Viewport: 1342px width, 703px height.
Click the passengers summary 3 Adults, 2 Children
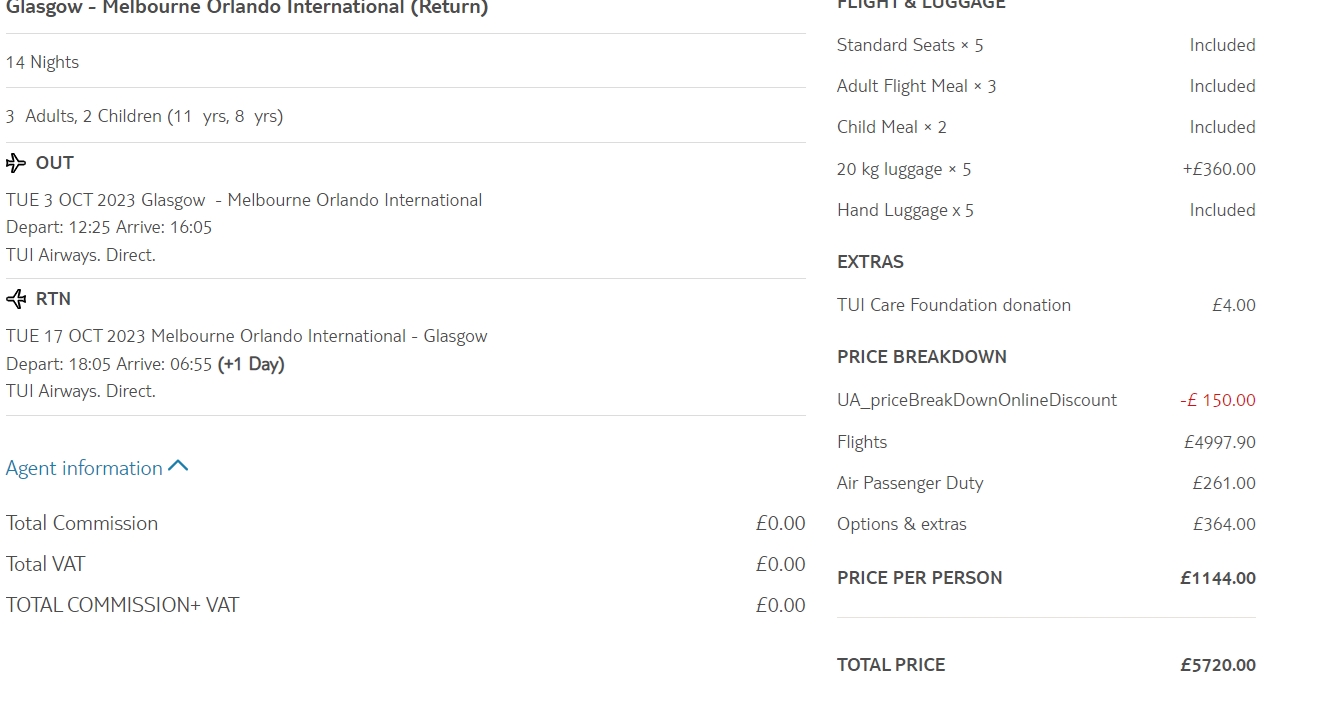click(144, 116)
